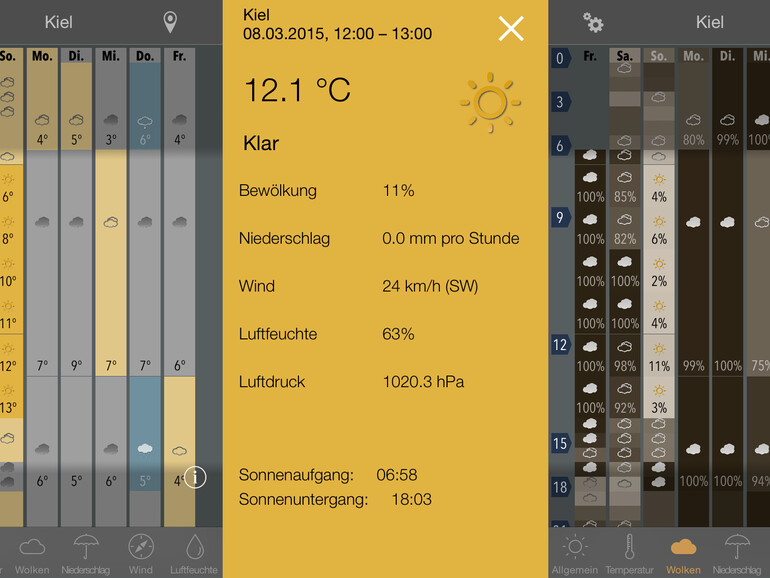Tap the Luftfeuchte 63% row
The height and width of the screenshot is (578, 770).
click(x=327, y=334)
